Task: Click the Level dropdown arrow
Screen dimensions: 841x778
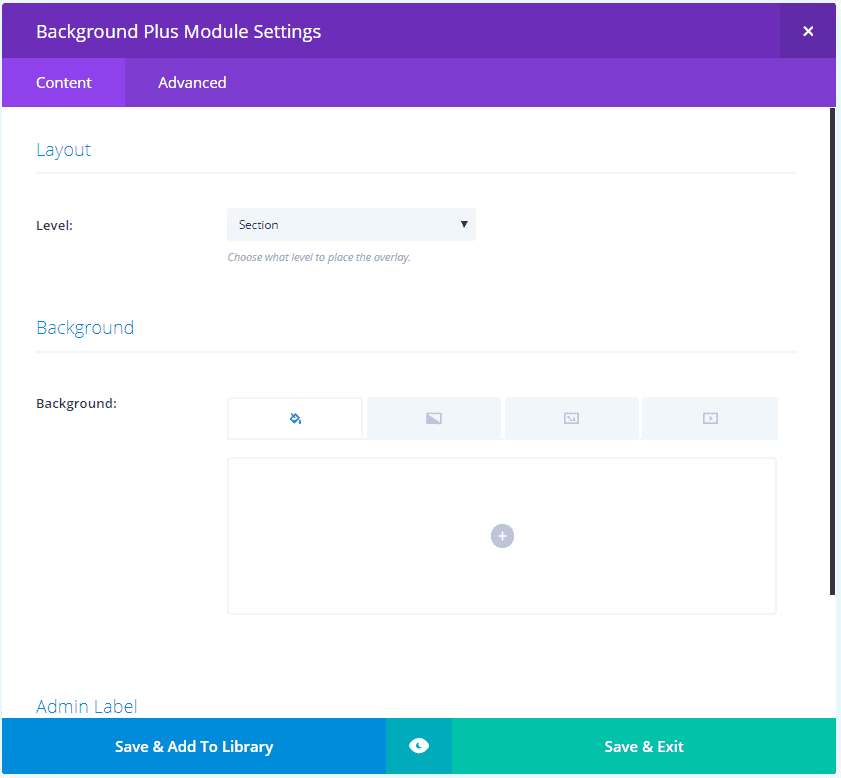Action: 464,225
